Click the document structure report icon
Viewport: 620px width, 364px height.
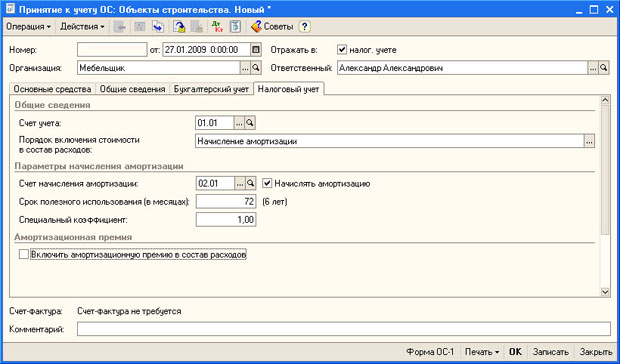(235, 27)
